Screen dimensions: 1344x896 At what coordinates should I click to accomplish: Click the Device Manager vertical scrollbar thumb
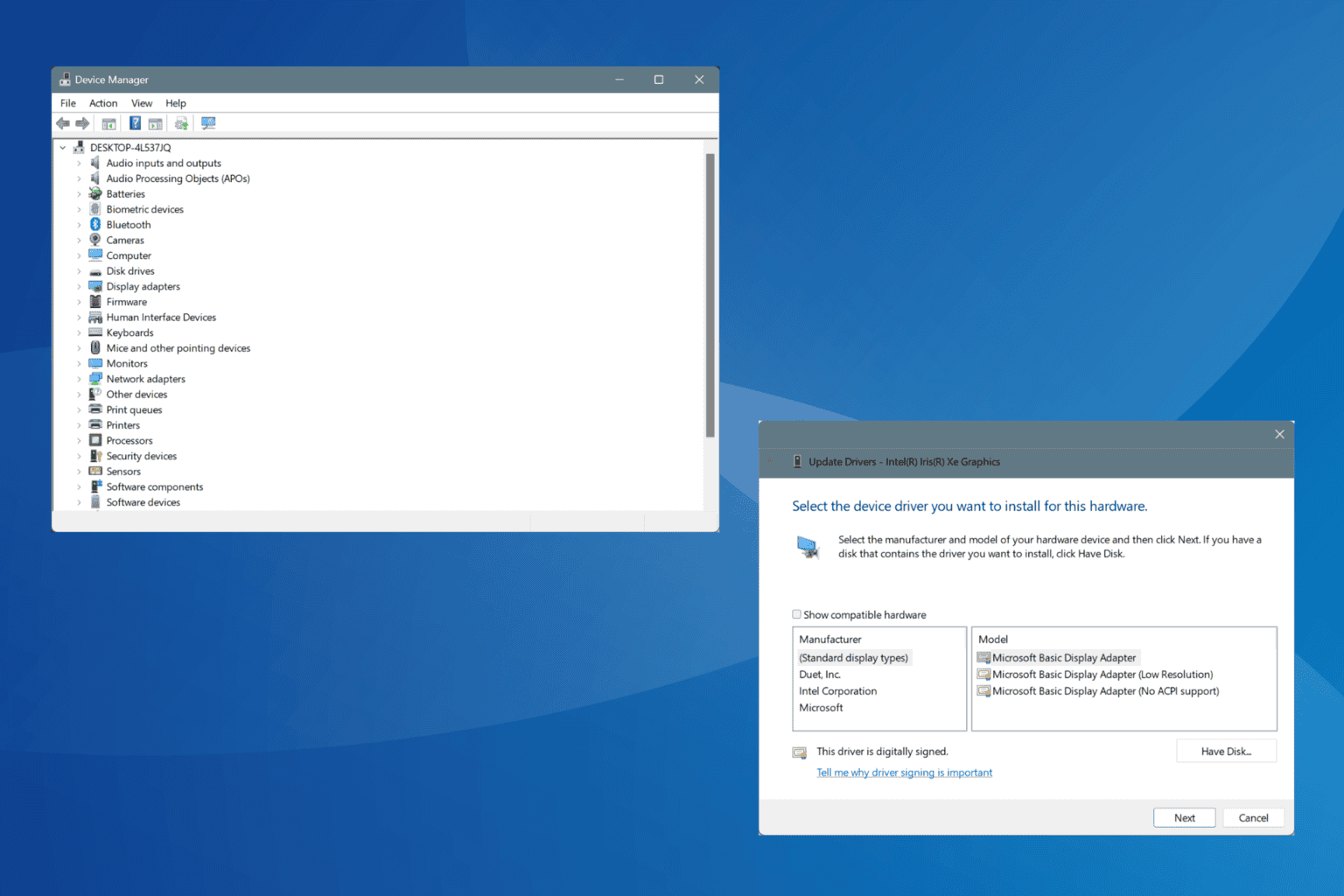point(710,296)
